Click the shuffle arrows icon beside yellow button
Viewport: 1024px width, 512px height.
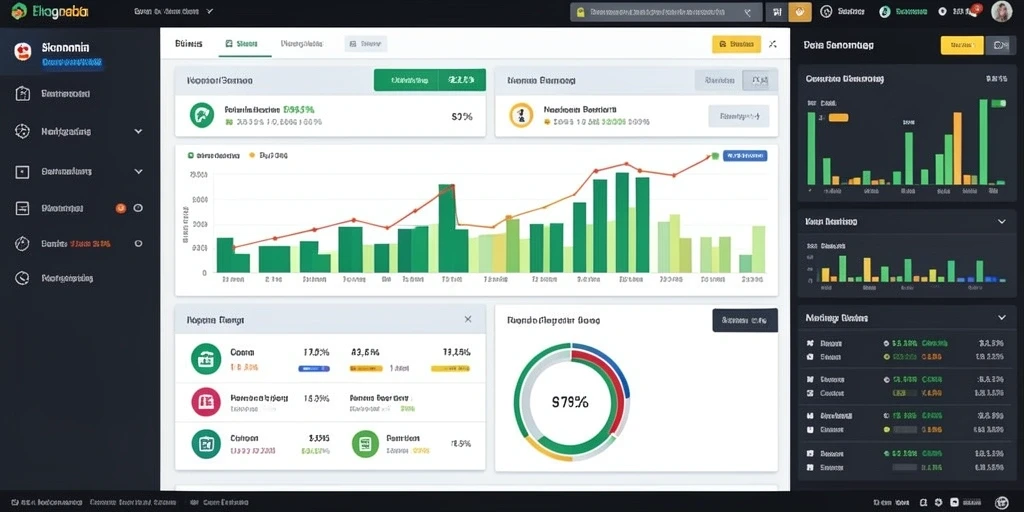tap(773, 44)
